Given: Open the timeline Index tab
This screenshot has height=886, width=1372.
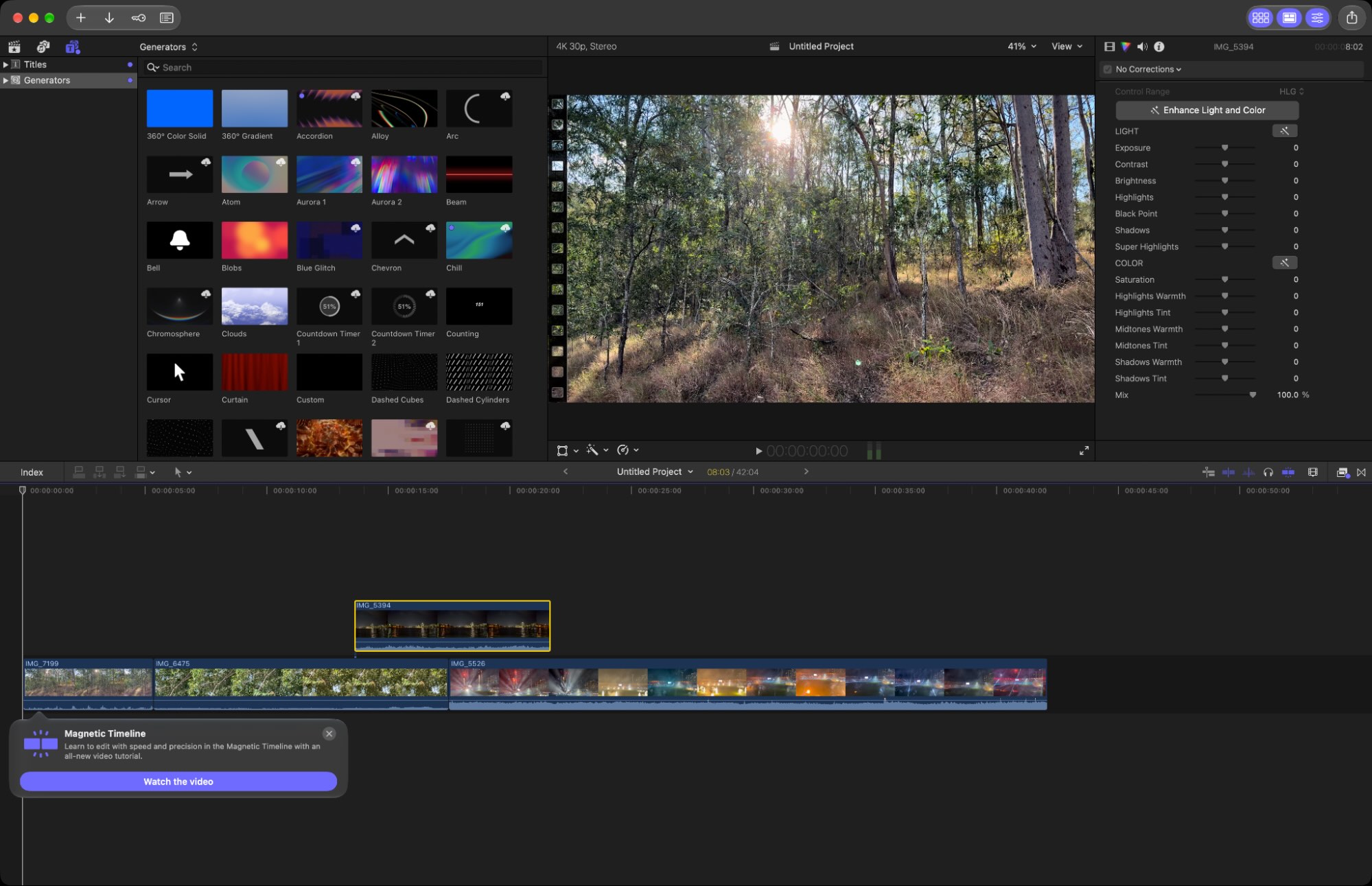Looking at the screenshot, I should [x=32, y=472].
